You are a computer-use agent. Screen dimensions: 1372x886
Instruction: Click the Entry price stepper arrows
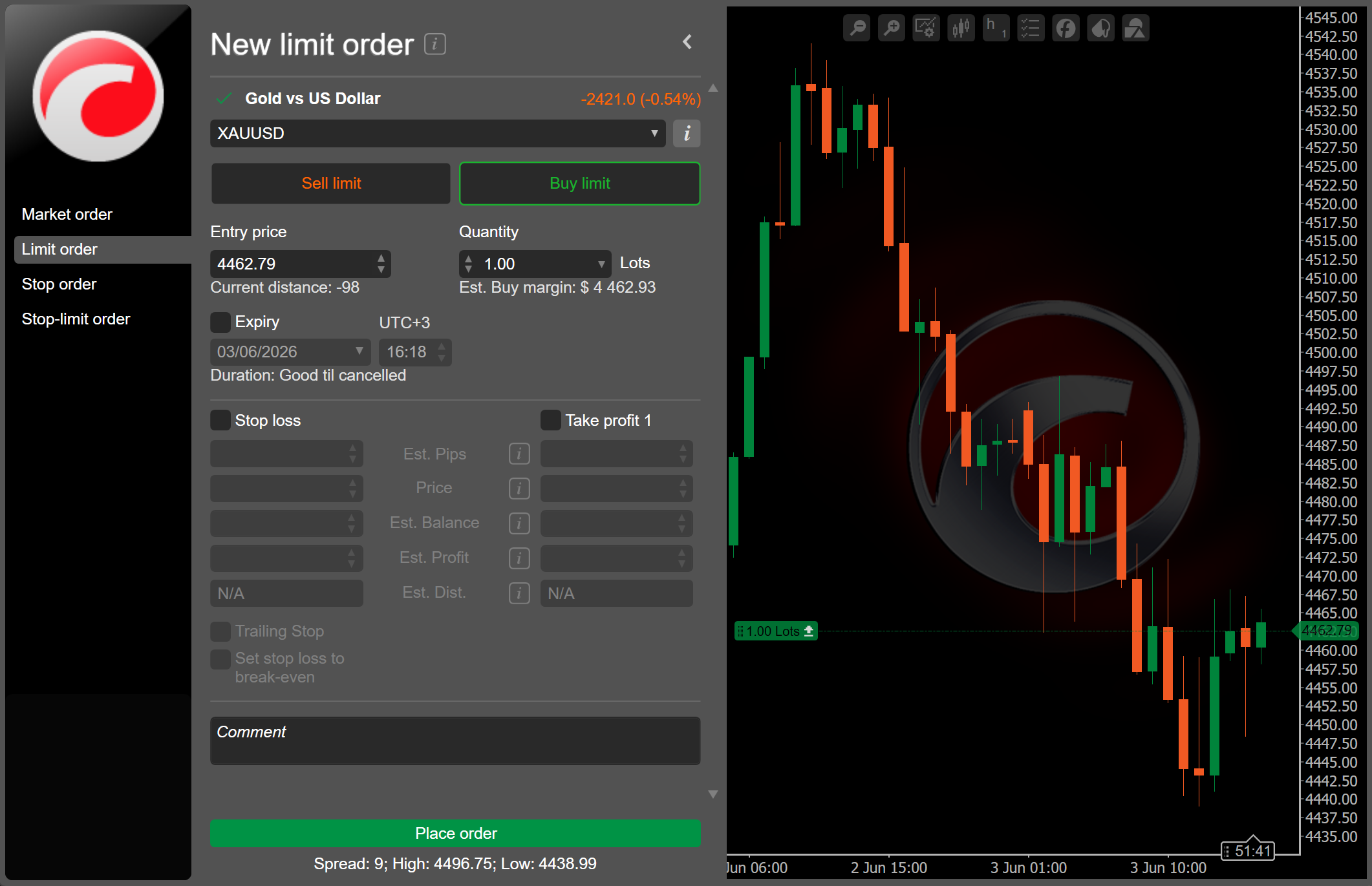point(381,264)
